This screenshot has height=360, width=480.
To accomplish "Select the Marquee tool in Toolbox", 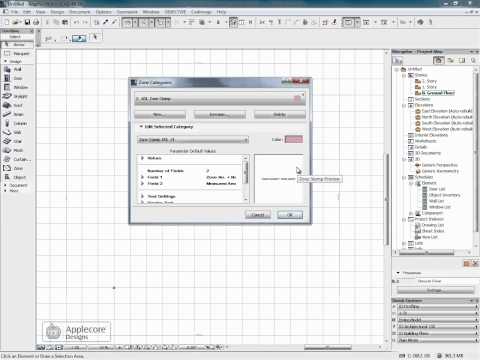I will click(17, 53).
